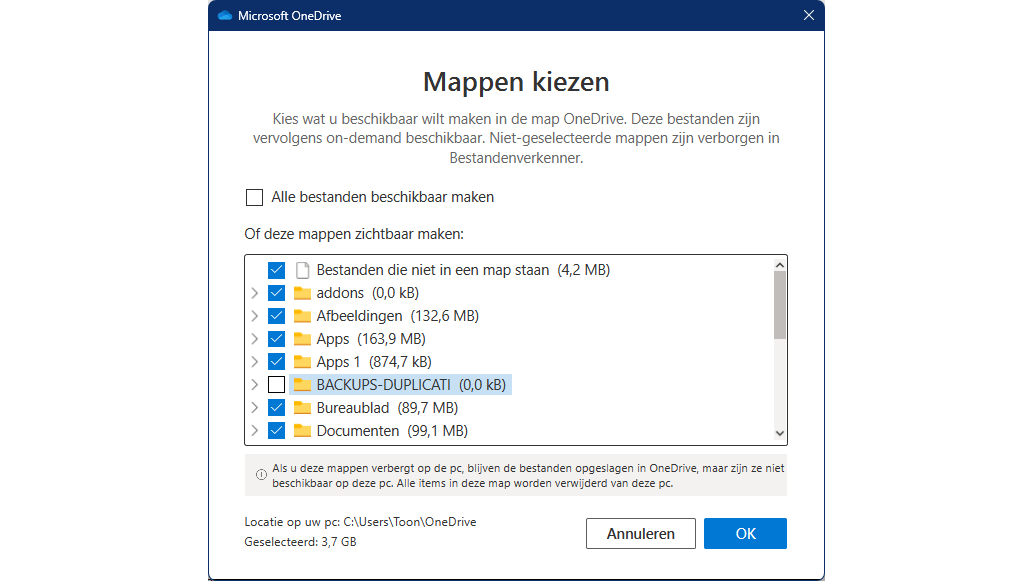Click the file icon beside 'Bestanden die niet in een map staan'
1033x581 pixels.
click(x=302, y=270)
